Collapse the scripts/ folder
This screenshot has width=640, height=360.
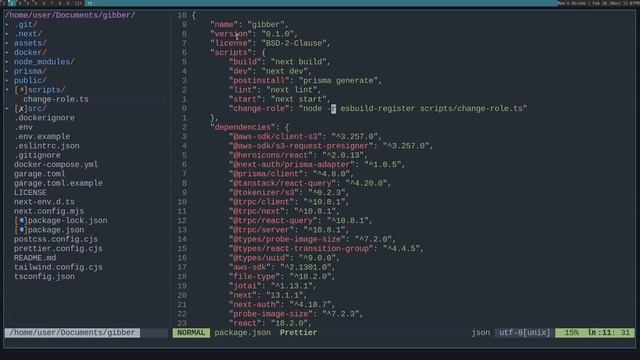tap(46, 90)
